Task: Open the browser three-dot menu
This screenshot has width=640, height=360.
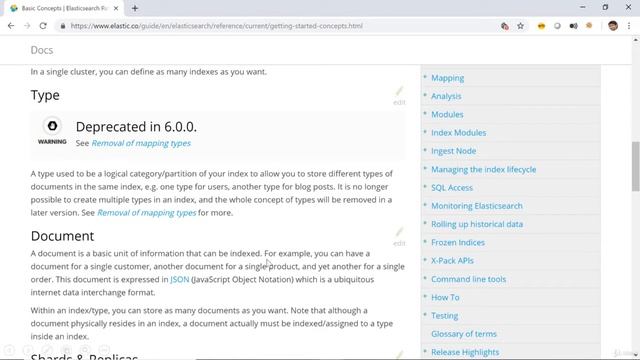Action: [629, 26]
